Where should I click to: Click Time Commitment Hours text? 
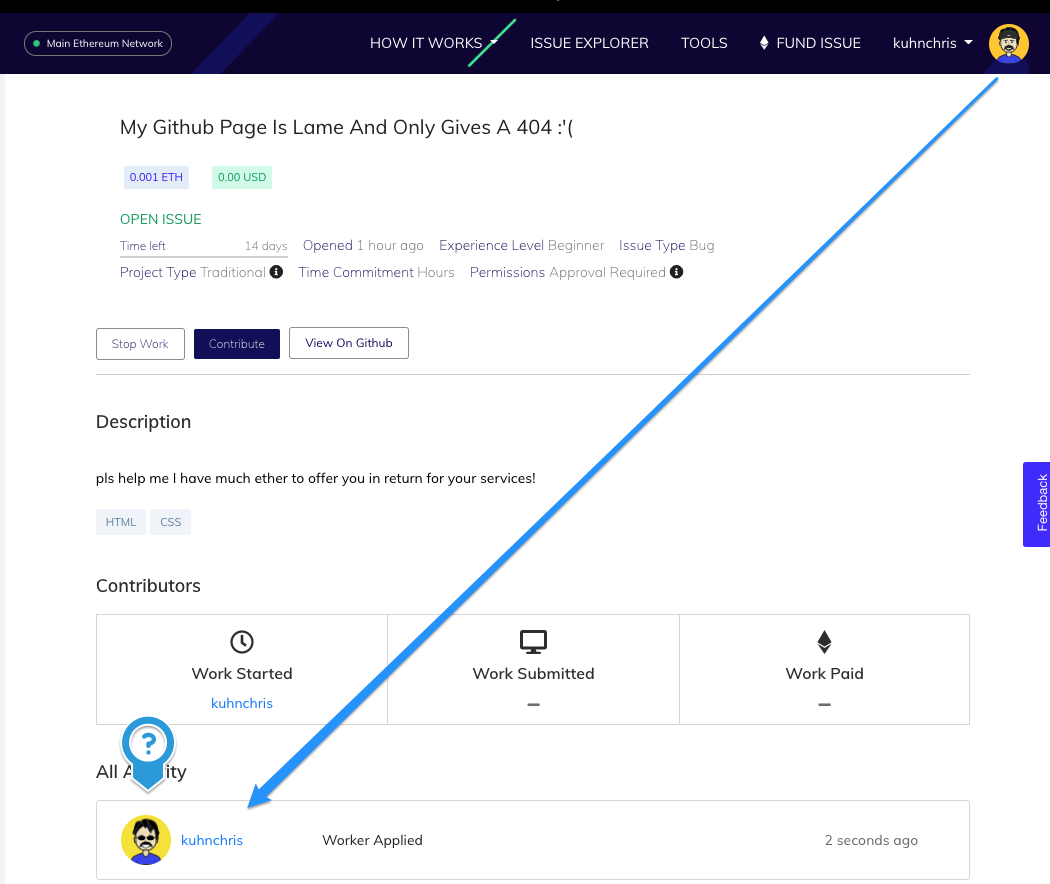click(376, 272)
